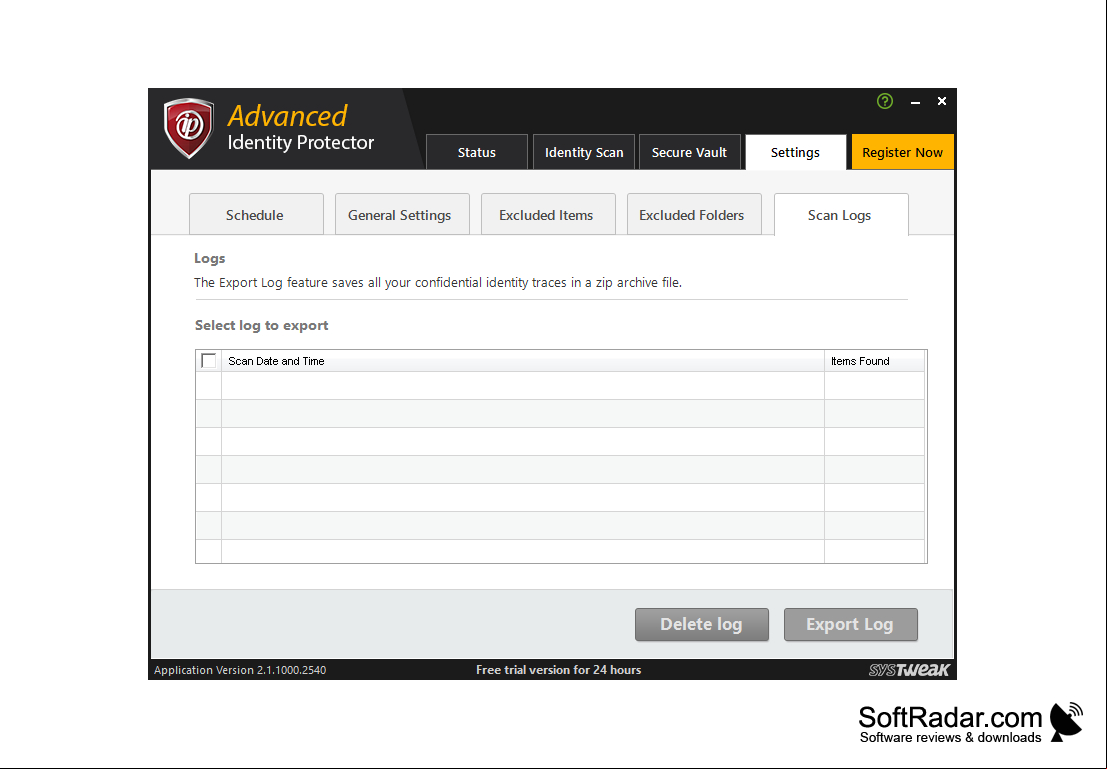This screenshot has height=769, width=1107.
Task: Click the Register Now button
Action: [902, 152]
